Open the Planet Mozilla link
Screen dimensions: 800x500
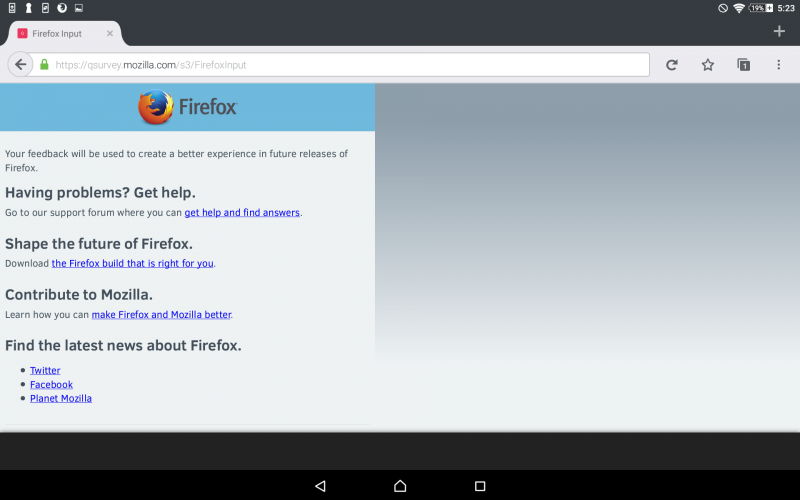pyautogui.click(x=61, y=398)
